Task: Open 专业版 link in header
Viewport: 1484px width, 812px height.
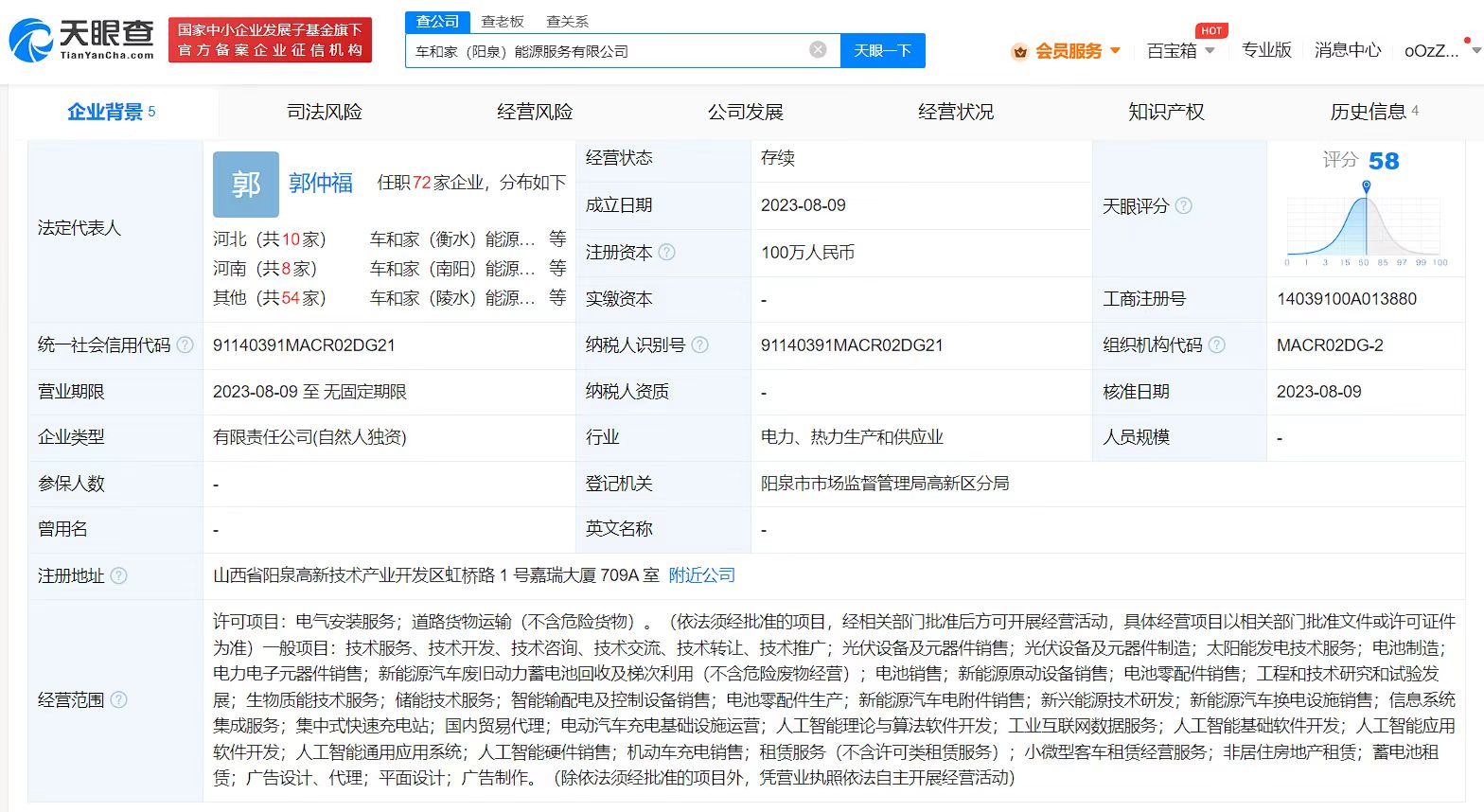Action: [1266, 50]
